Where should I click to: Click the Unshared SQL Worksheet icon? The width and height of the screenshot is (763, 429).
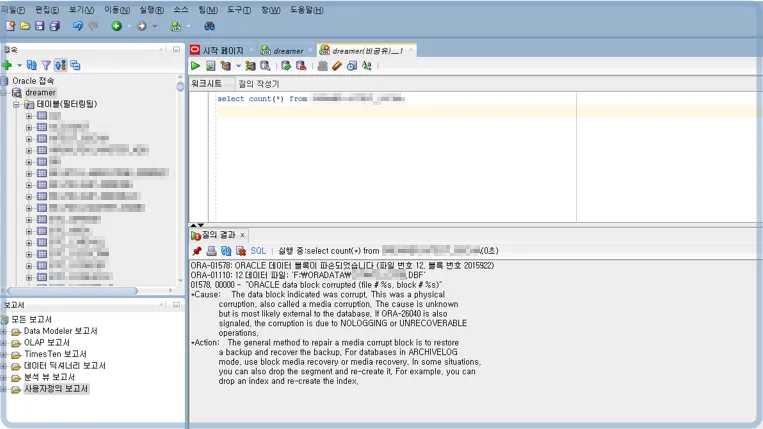322,66
